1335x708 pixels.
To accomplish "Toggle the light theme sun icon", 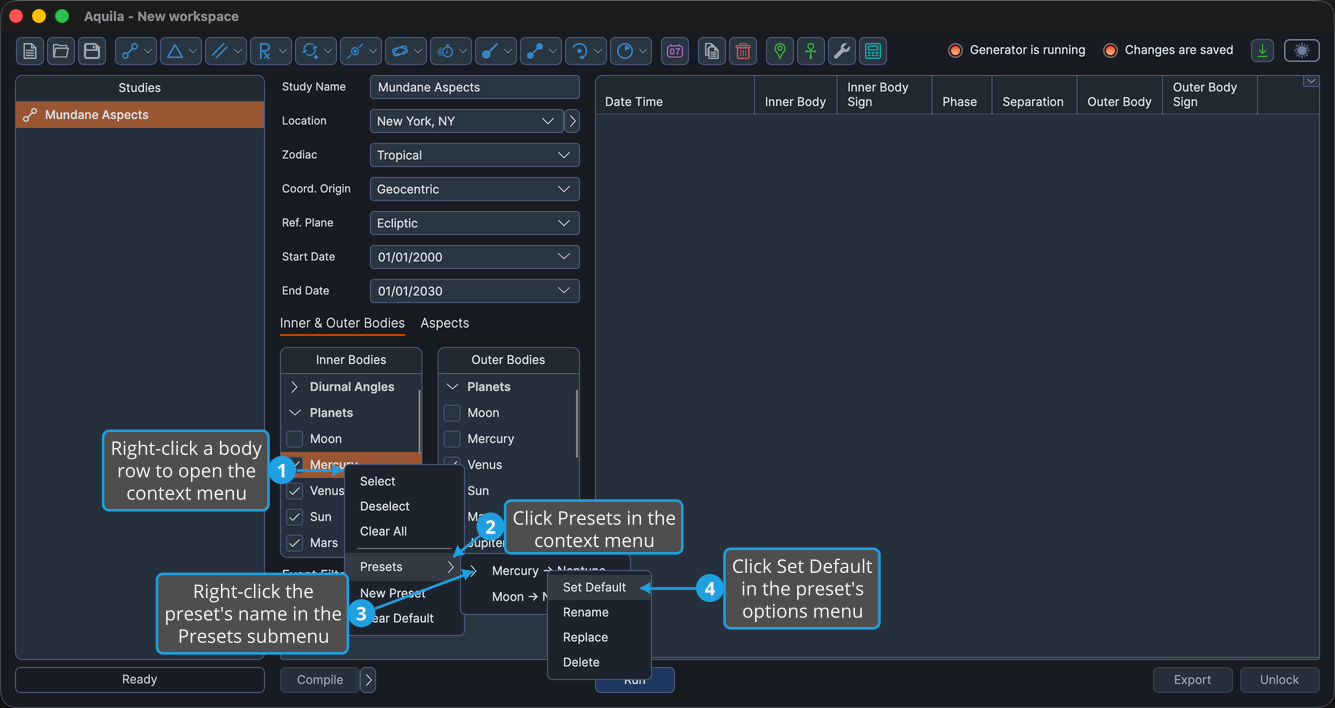I will click(x=1302, y=51).
